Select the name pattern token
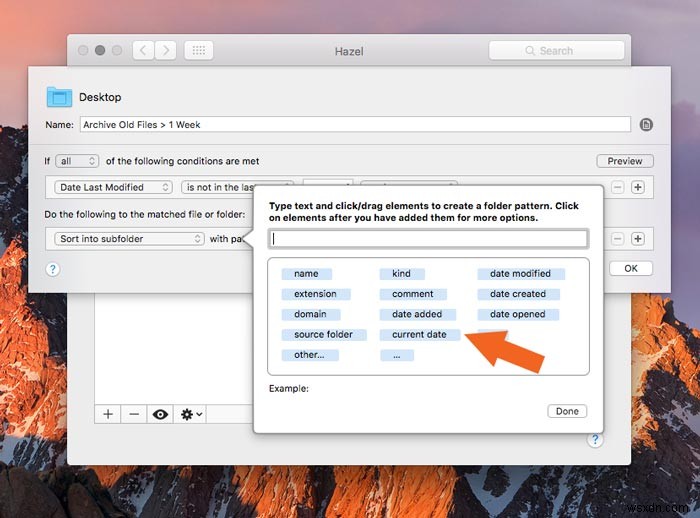The image size is (700, 518). [306, 274]
